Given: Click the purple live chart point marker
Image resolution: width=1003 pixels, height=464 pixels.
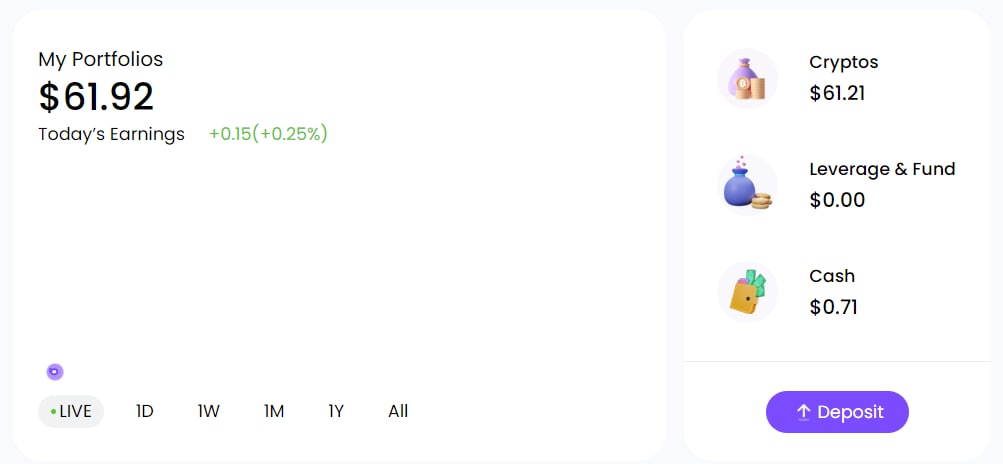Looking at the screenshot, I should click(x=55, y=372).
